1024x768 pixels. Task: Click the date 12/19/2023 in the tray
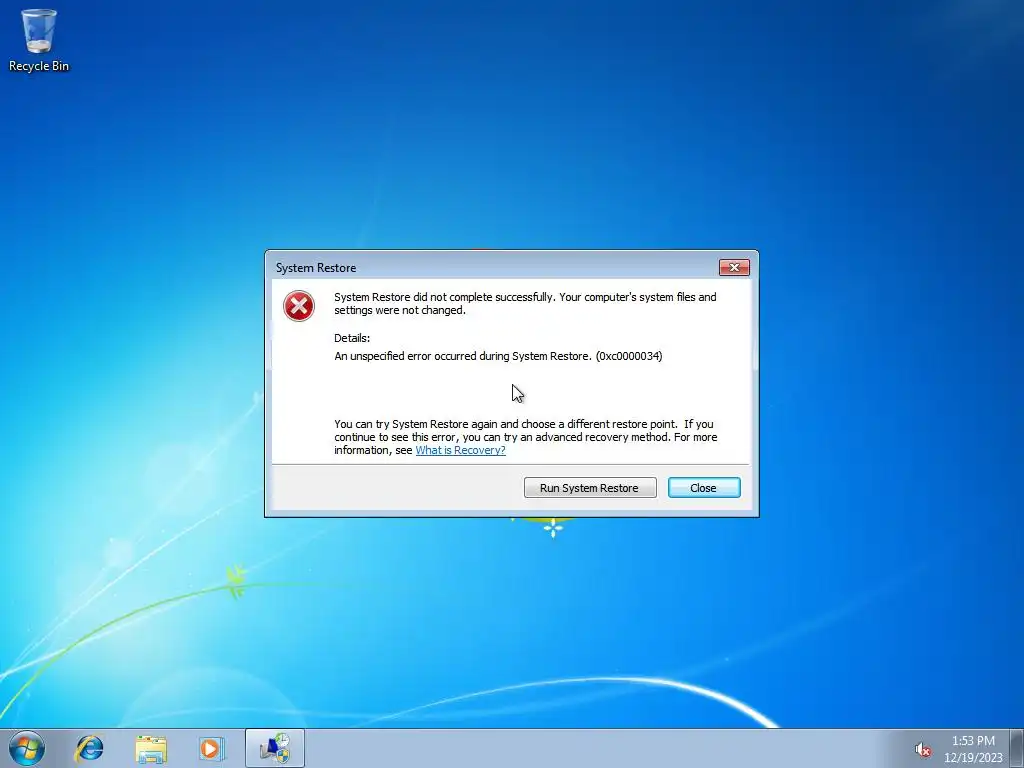click(x=973, y=758)
